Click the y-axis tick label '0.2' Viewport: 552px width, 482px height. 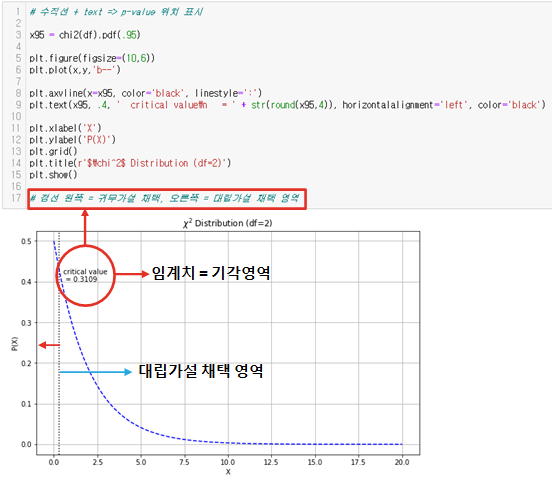point(26,363)
